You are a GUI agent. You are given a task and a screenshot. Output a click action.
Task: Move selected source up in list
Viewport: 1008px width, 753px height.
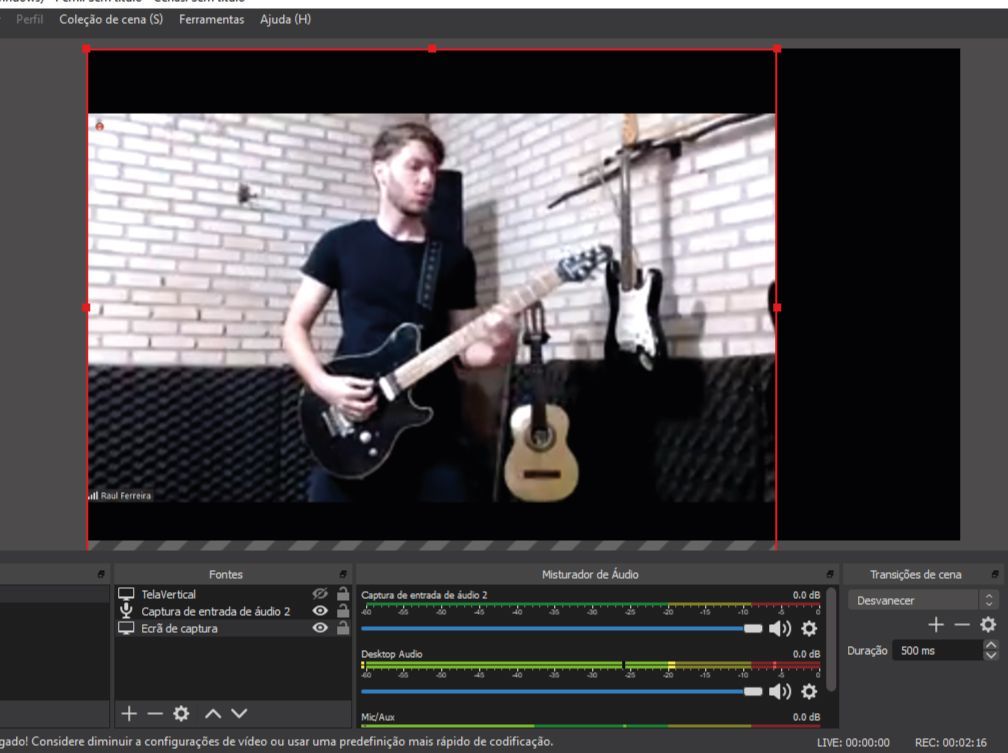pyautogui.click(x=212, y=715)
